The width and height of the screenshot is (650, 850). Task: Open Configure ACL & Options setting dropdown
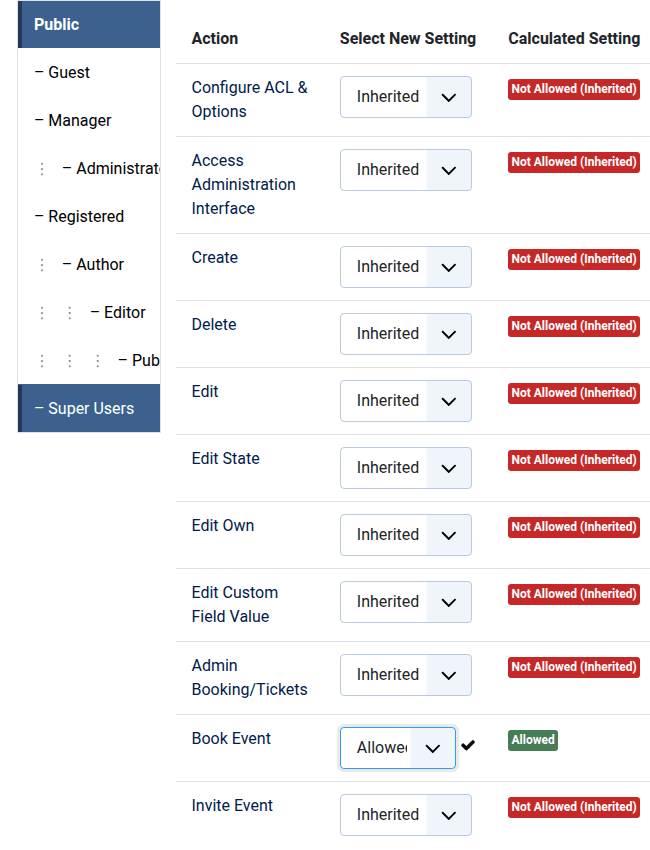[x=405, y=97]
